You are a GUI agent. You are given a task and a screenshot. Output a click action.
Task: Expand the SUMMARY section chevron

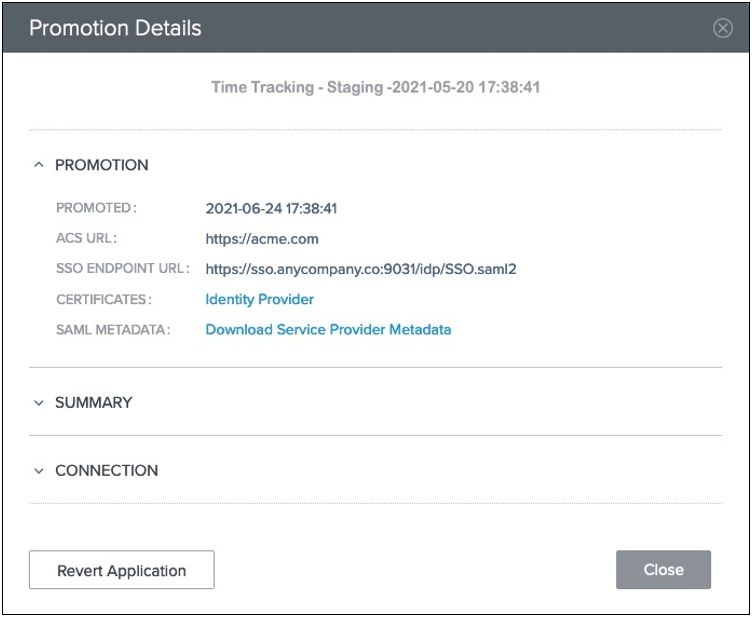pyautogui.click(x=39, y=403)
